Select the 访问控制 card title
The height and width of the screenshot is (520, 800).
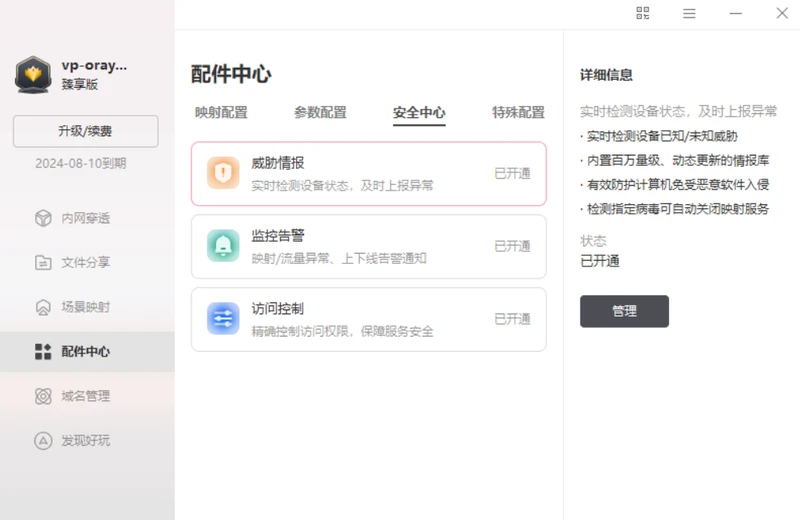(278, 308)
